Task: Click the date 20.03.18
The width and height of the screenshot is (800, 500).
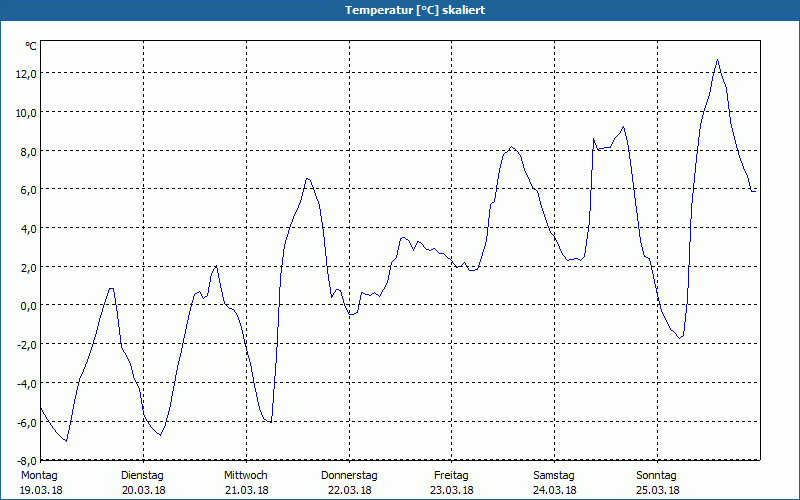Action: click(x=144, y=490)
